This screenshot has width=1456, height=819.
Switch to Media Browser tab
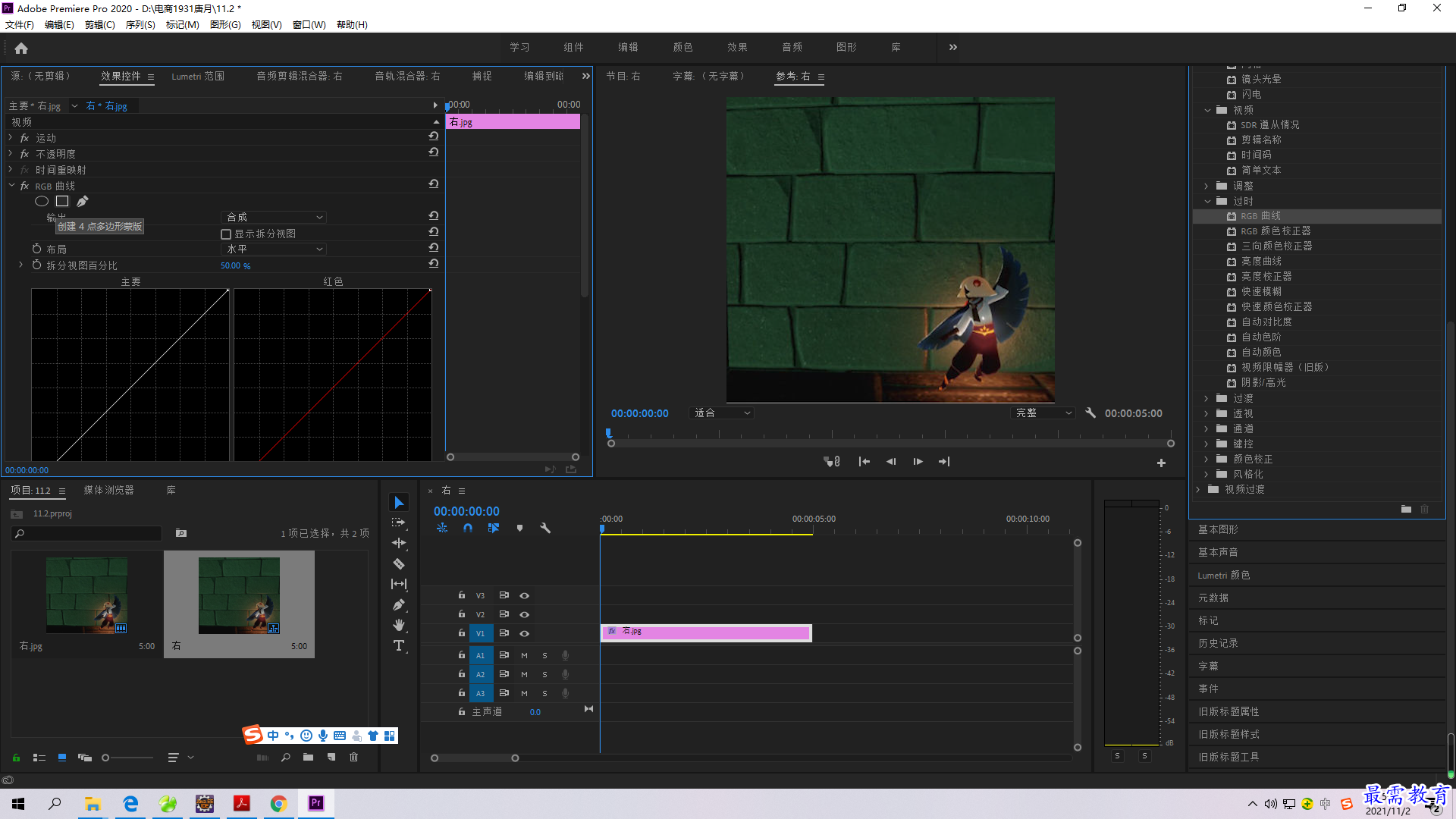click(108, 491)
